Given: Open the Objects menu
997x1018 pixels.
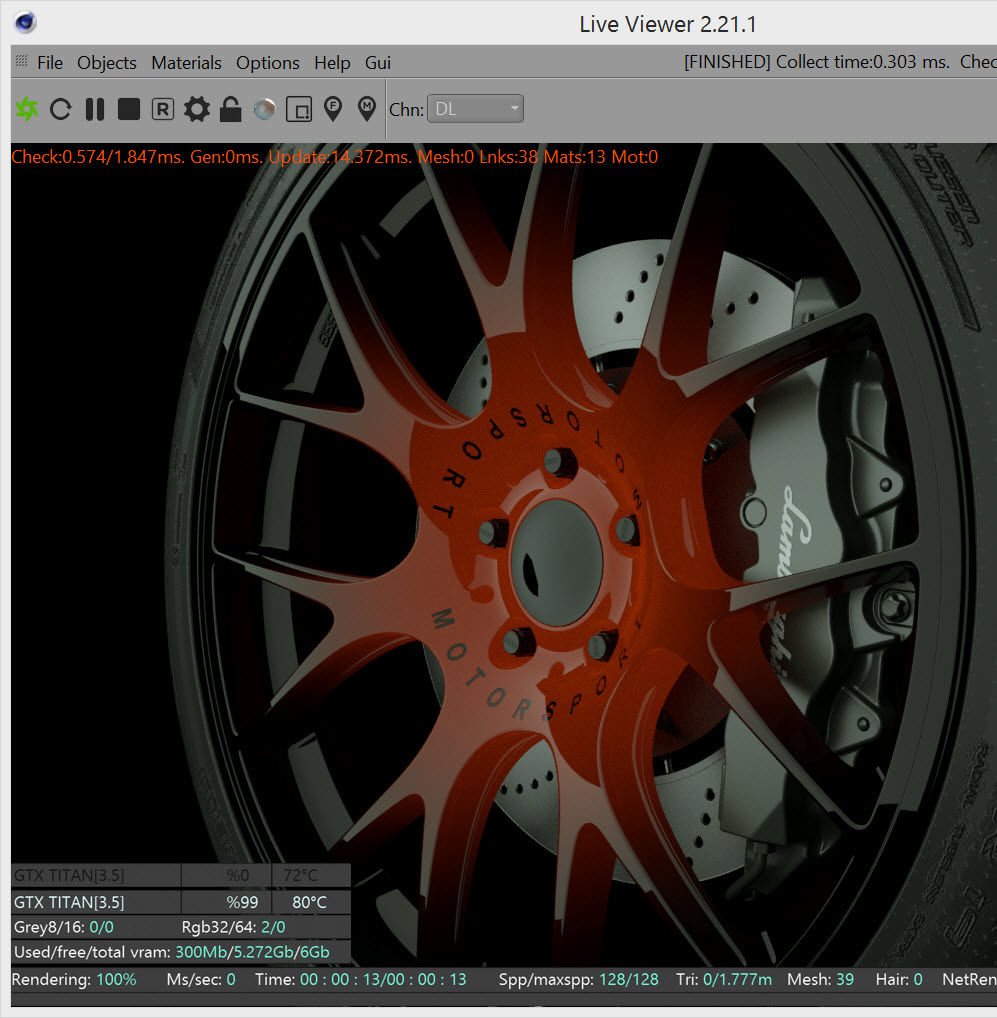Looking at the screenshot, I should 106,63.
